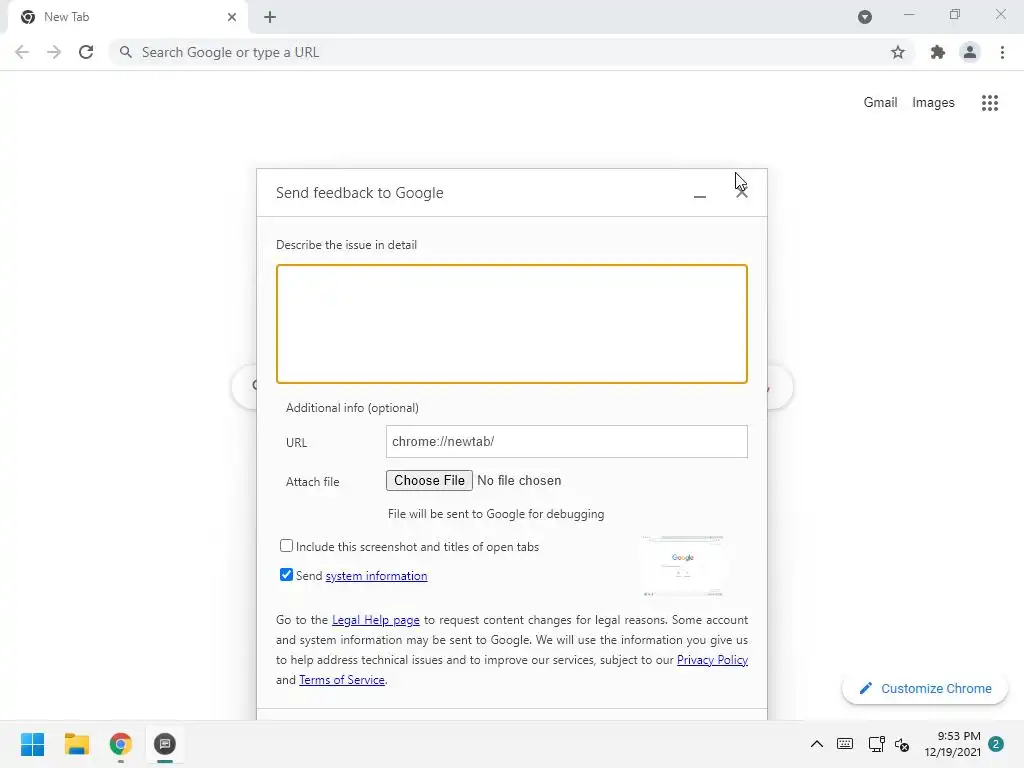Click the muted volume tray icon

tap(902, 744)
